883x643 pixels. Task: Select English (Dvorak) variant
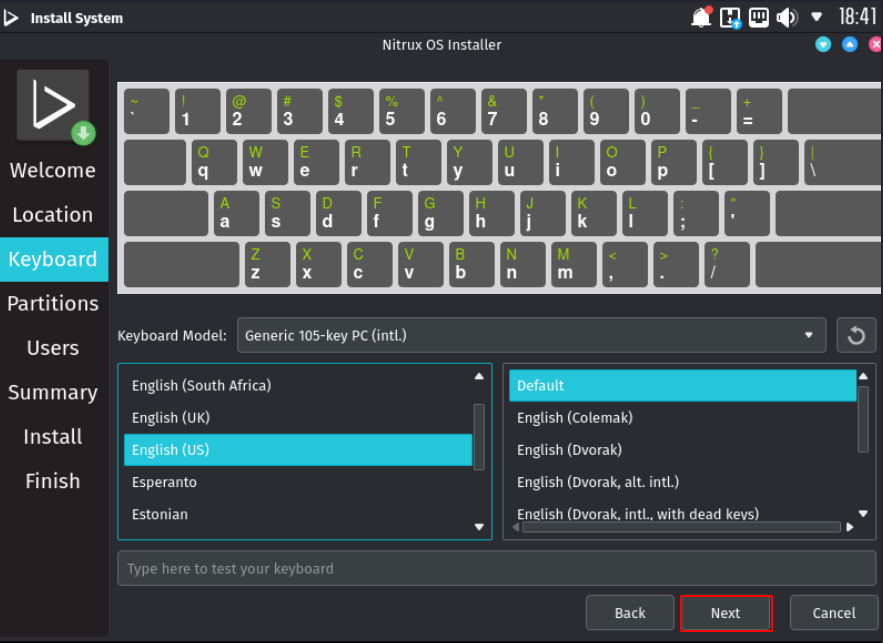click(x=683, y=450)
